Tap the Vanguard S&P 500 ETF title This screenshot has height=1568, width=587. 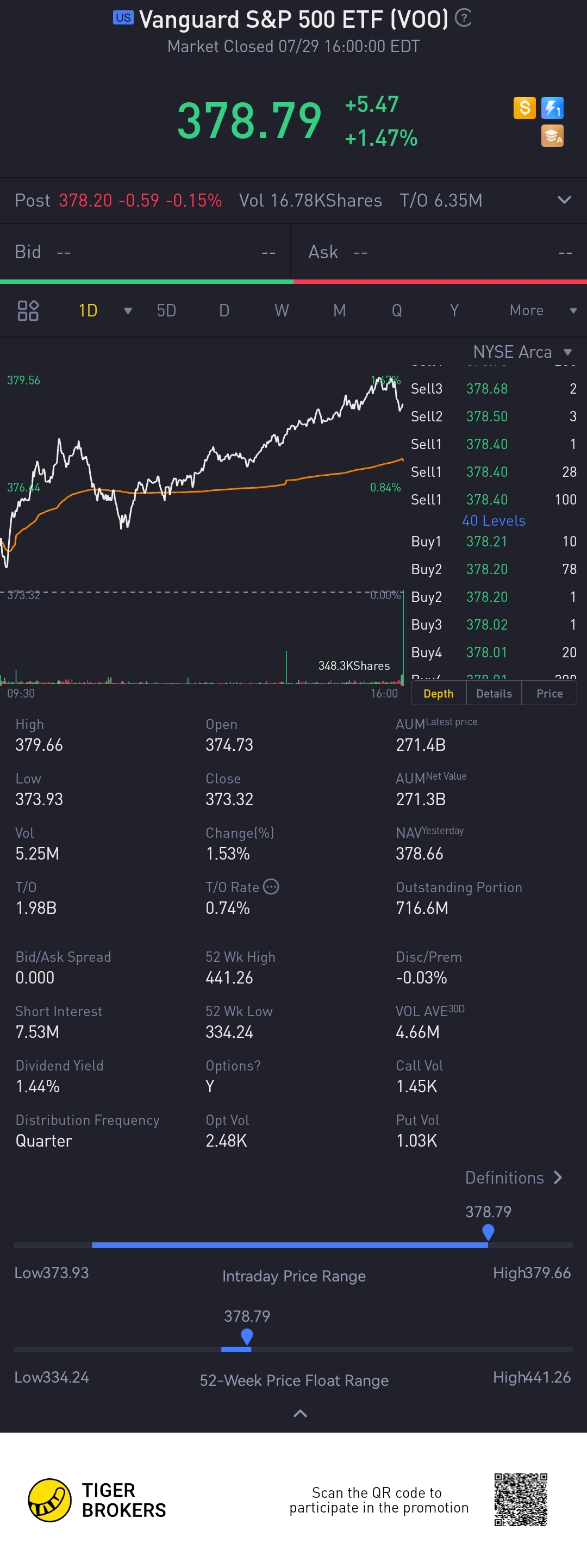pyautogui.click(x=294, y=19)
